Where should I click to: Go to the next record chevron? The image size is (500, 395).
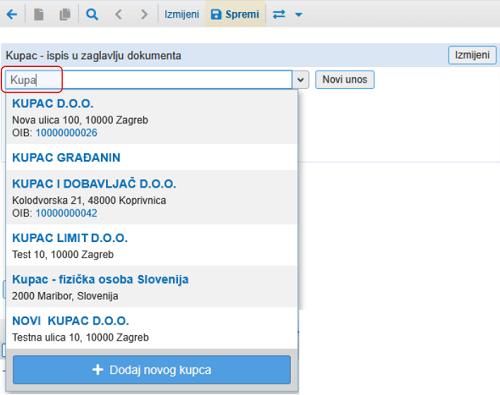[x=144, y=14]
